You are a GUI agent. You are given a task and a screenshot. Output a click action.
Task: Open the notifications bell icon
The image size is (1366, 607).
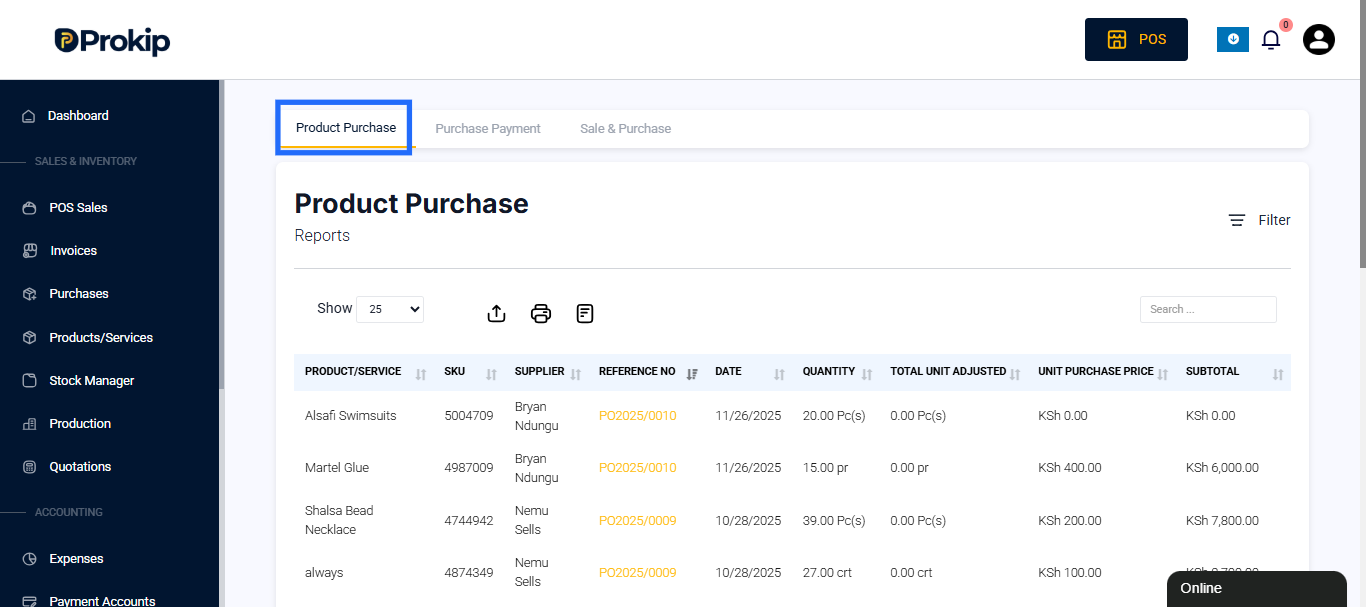(x=1271, y=40)
